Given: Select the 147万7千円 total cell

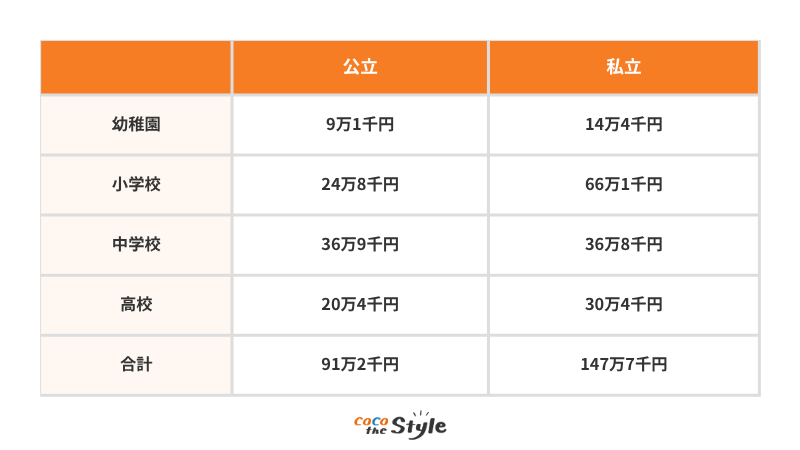Looking at the screenshot, I should pos(623,365).
